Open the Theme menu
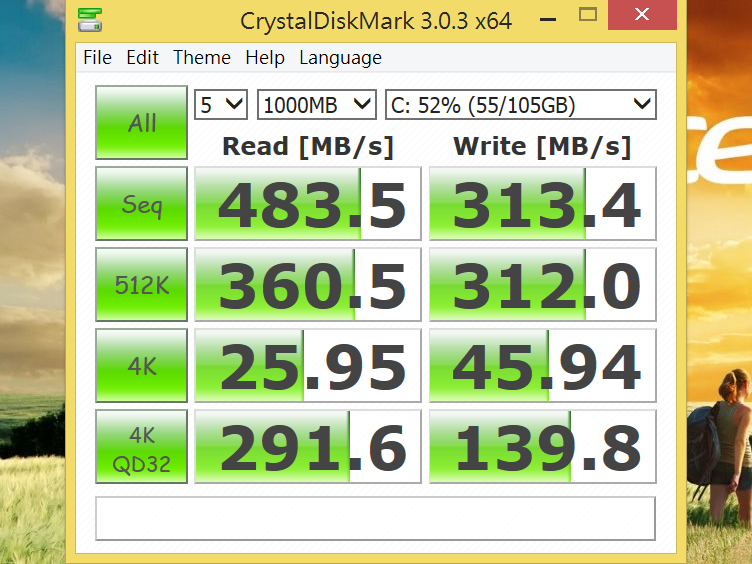 coord(202,58)
